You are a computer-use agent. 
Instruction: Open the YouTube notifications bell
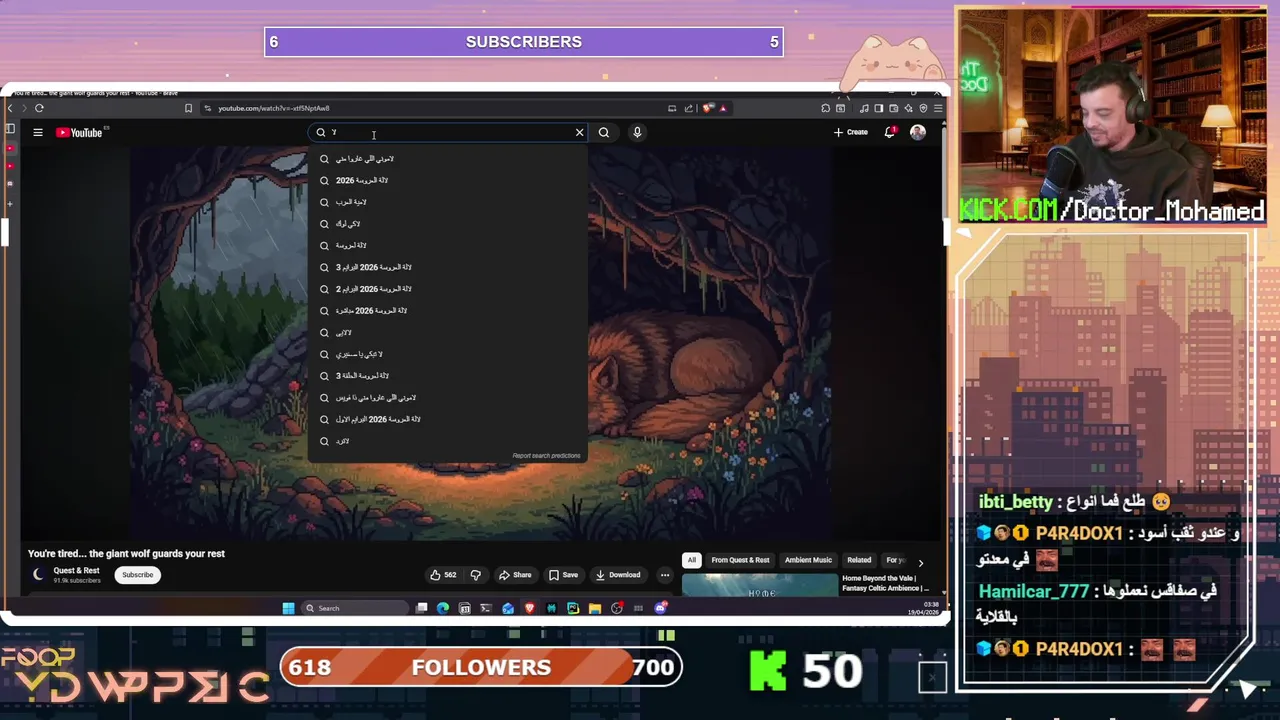889,132
